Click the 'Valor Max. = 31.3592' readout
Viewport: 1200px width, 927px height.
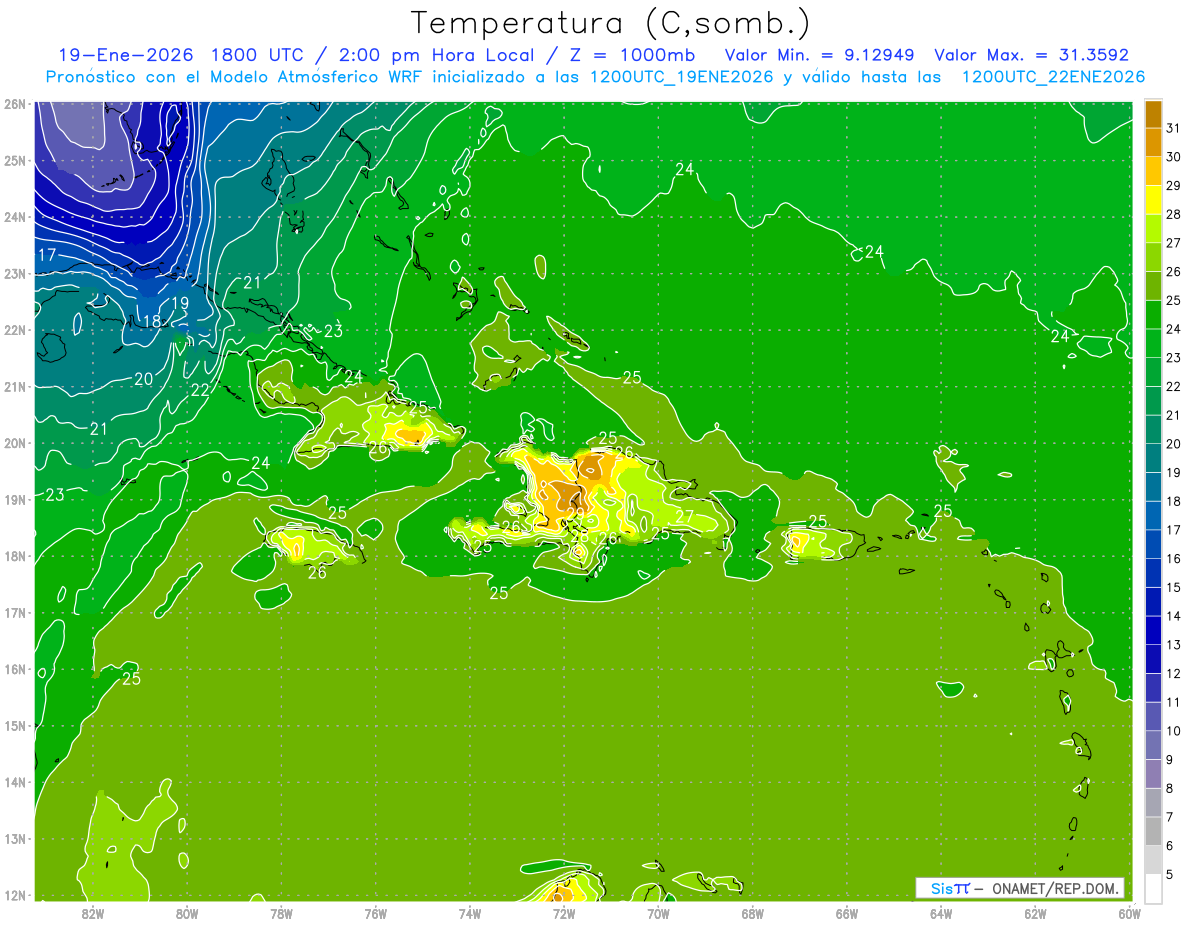tap(1031, 55)
